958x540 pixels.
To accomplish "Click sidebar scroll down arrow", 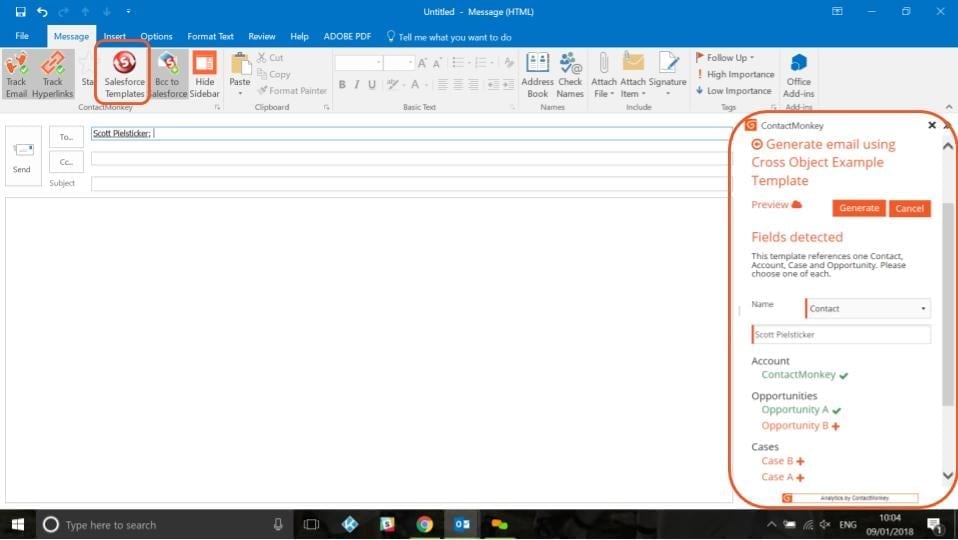I will 948,475.
